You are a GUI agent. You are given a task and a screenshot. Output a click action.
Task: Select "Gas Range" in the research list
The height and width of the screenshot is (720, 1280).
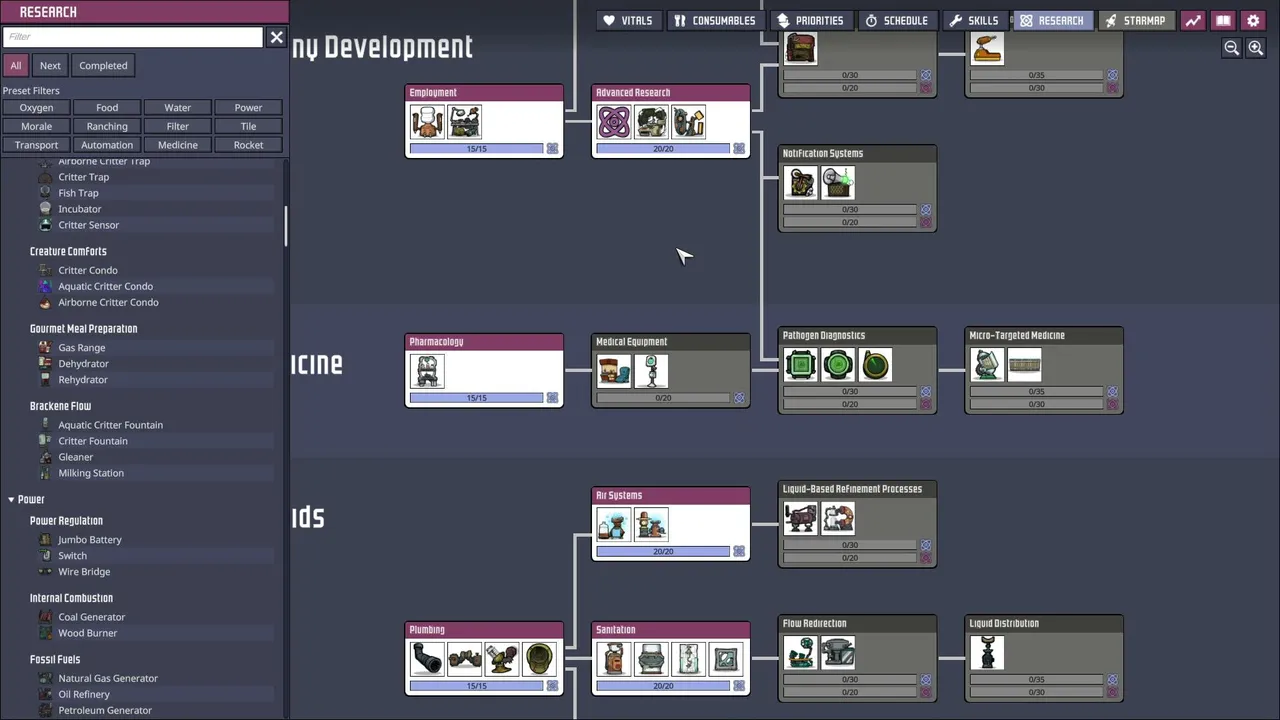82,348
